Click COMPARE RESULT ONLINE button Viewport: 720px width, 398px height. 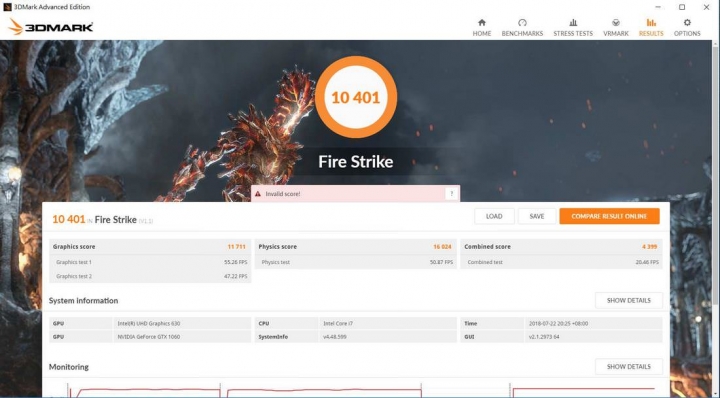point(609,216)
